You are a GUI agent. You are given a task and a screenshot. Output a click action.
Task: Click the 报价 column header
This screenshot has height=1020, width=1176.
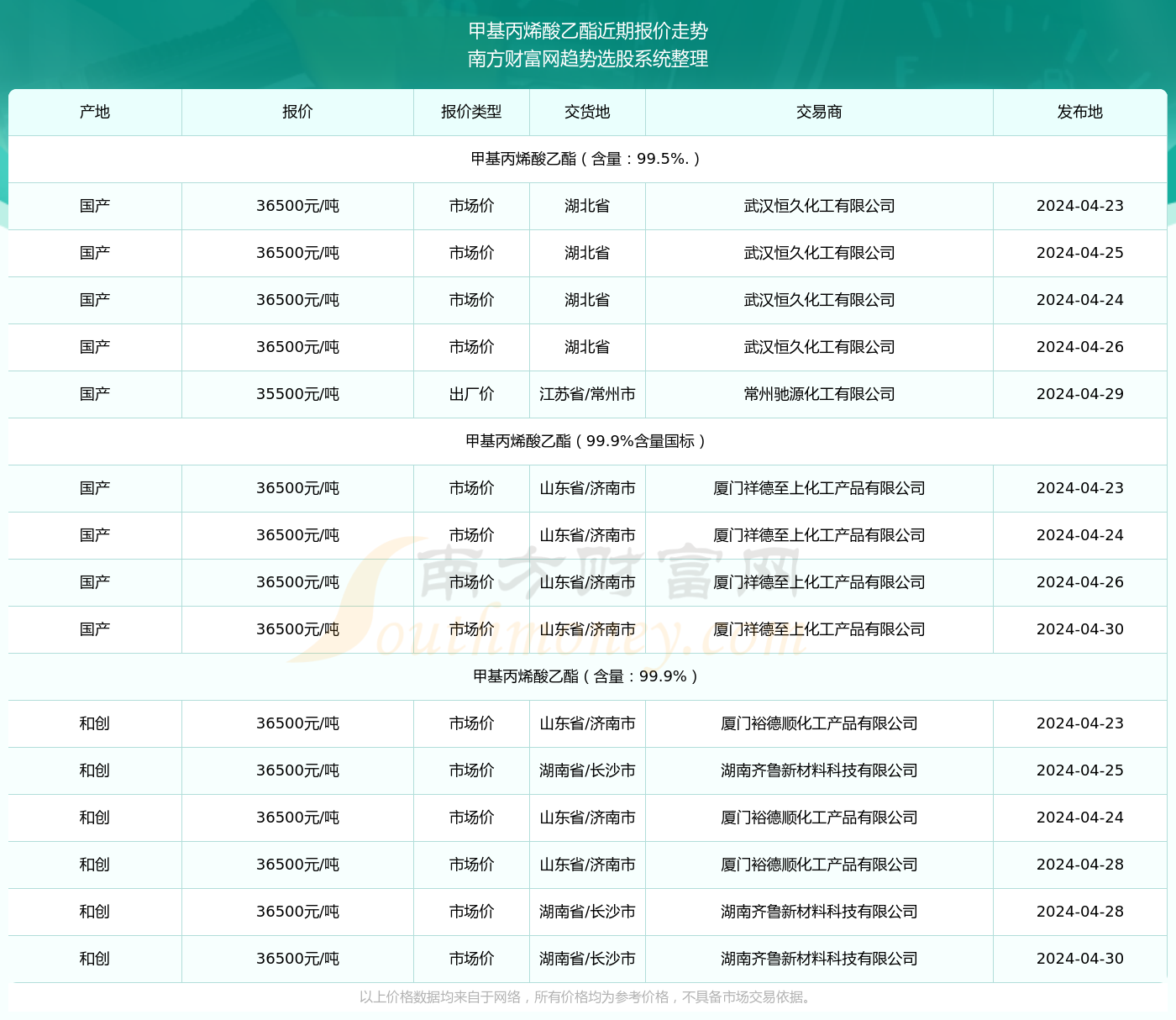coord(297,112)
